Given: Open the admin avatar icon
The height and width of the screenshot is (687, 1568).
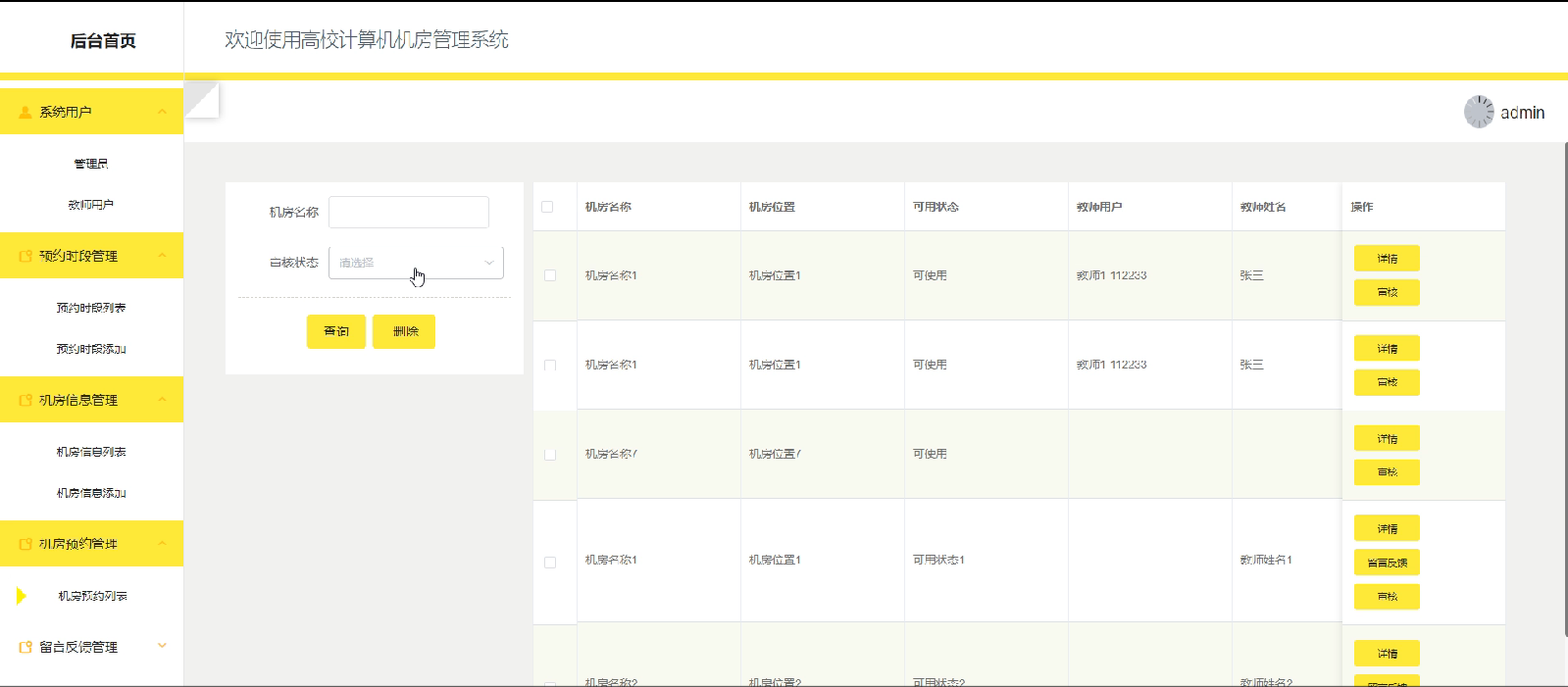Looking at the screenshot, I should coord(1479,112).
